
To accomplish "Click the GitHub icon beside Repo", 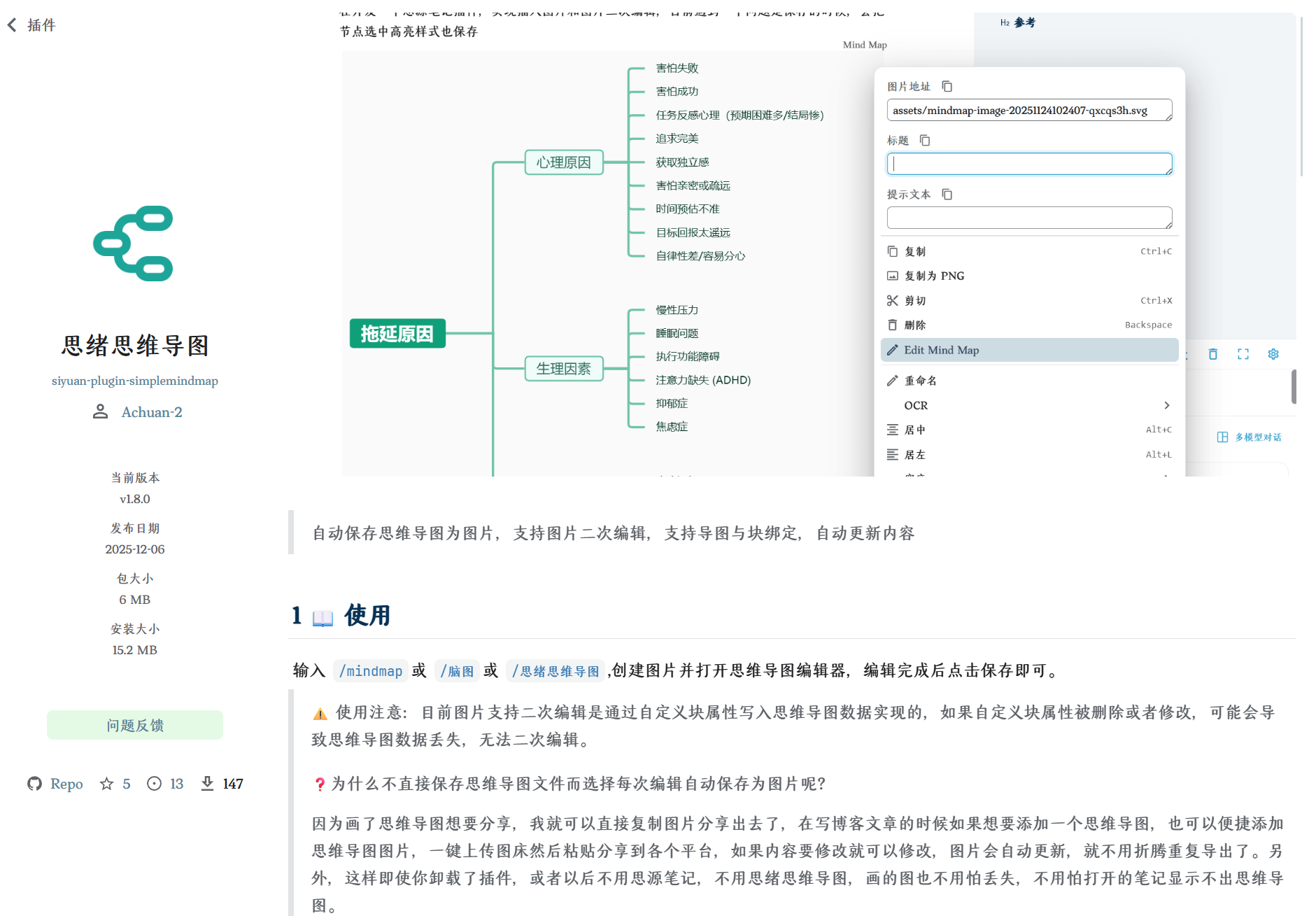I will [x=34, y=784].
